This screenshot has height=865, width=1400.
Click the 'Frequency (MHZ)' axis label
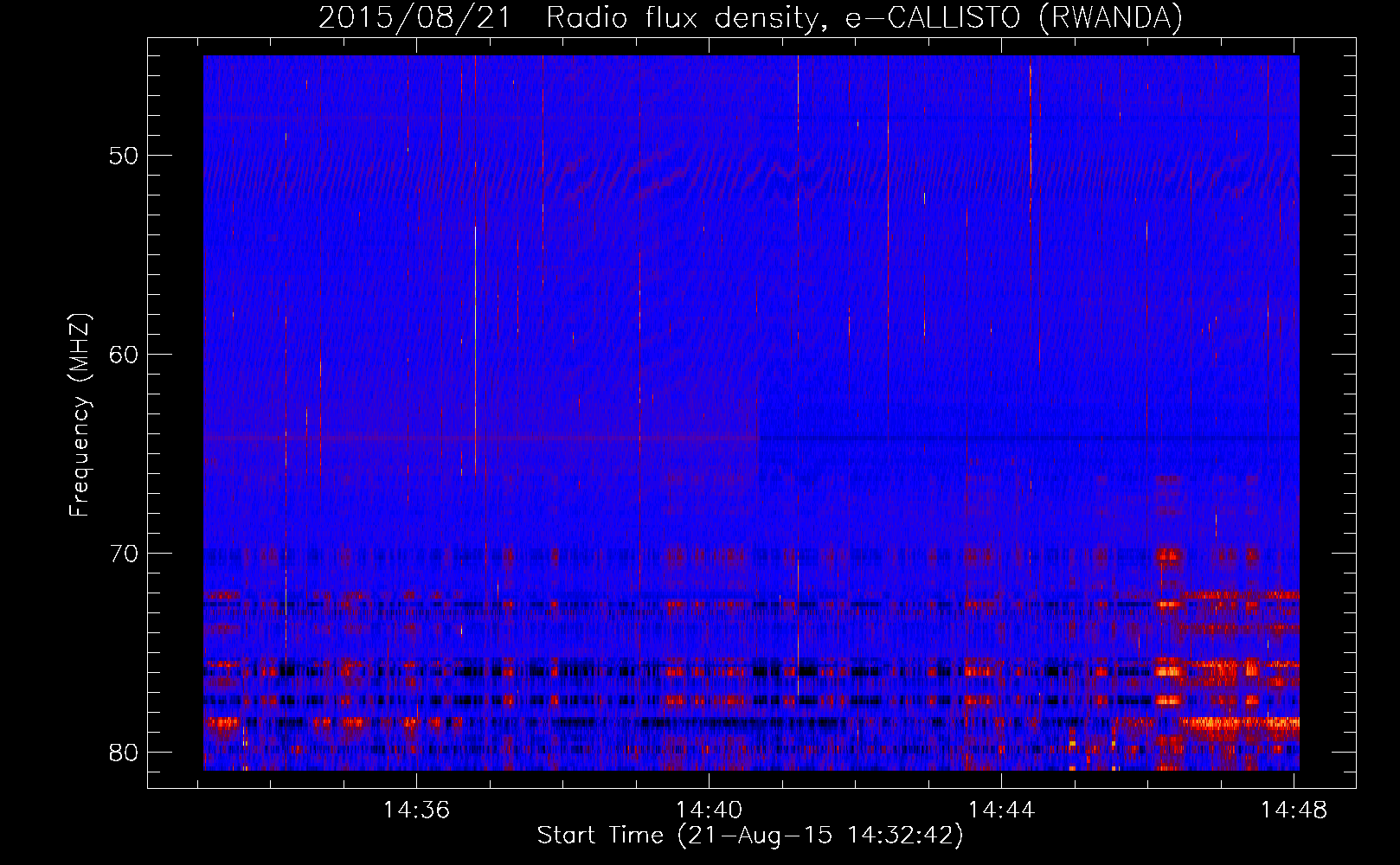tap(80, 414)
